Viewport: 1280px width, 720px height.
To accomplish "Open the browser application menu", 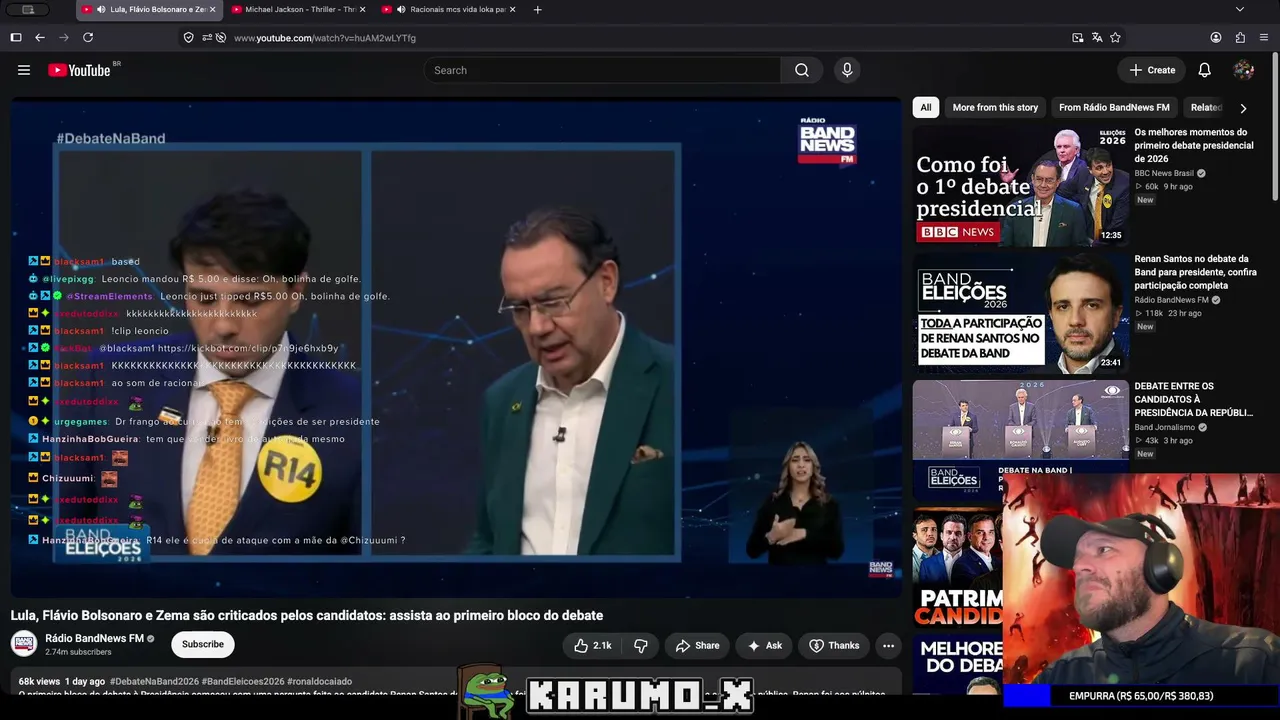I will click(x=1264, y=37).
